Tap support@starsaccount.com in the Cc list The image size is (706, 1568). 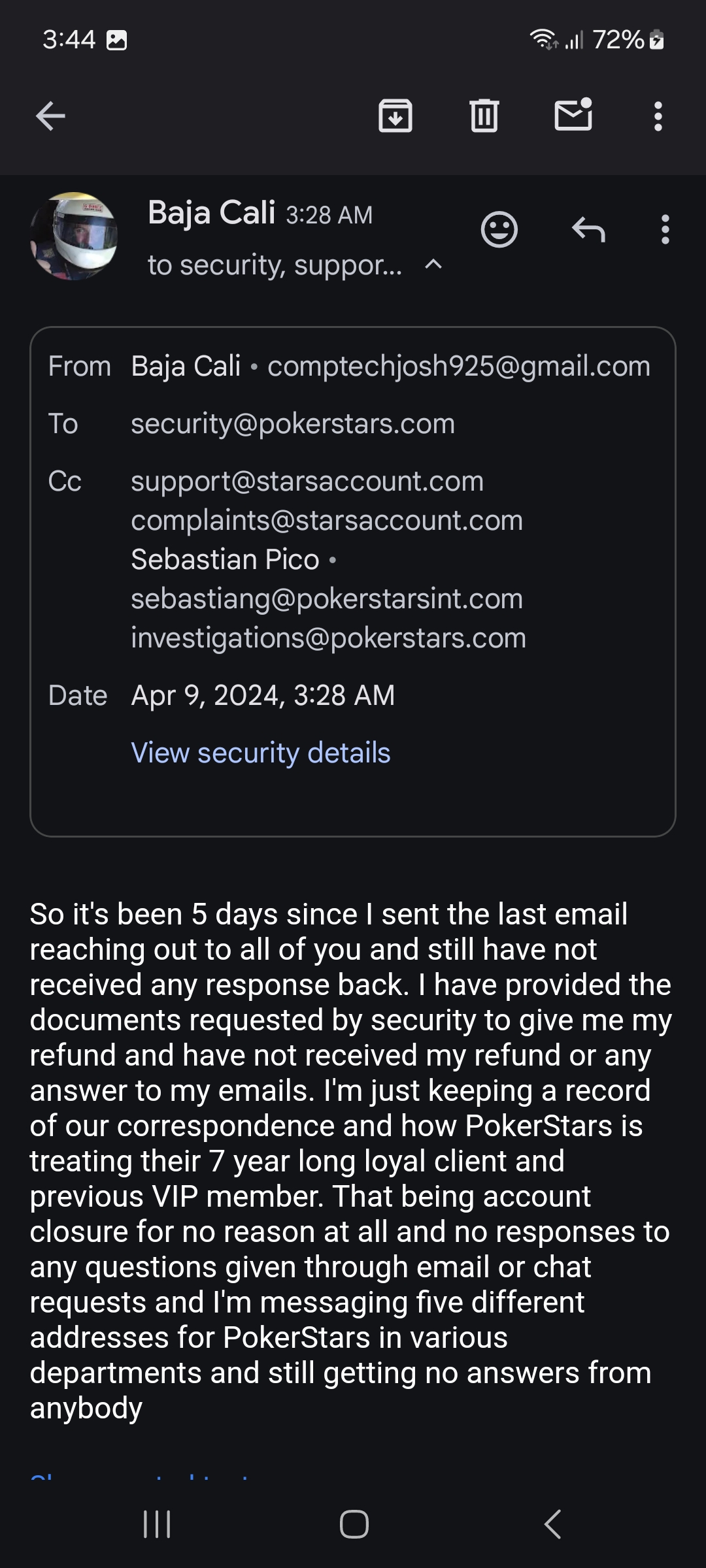tap(307, 481)
